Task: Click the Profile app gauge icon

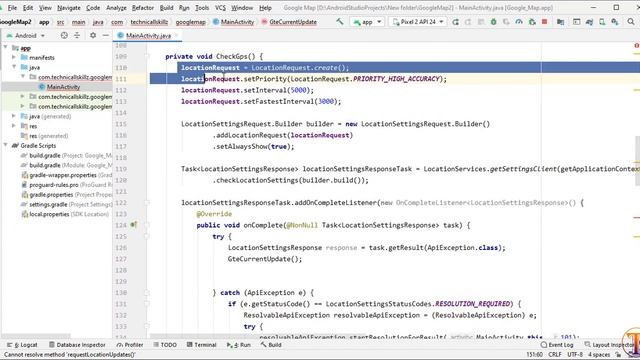Action: (x=519, y=22)
